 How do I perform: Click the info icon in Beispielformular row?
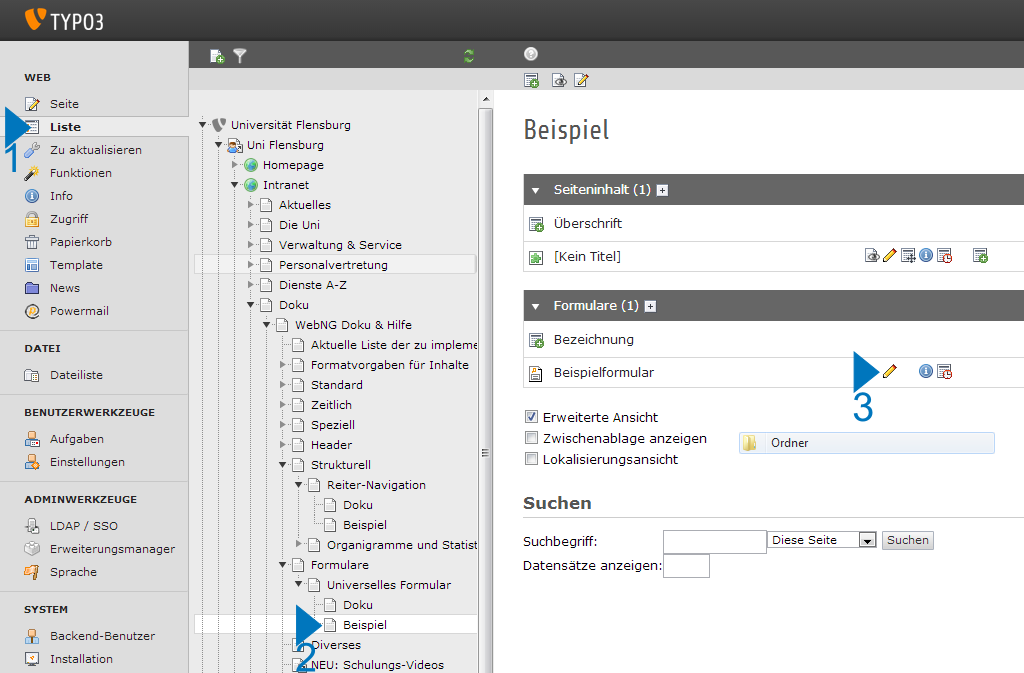tap(926, 372)
